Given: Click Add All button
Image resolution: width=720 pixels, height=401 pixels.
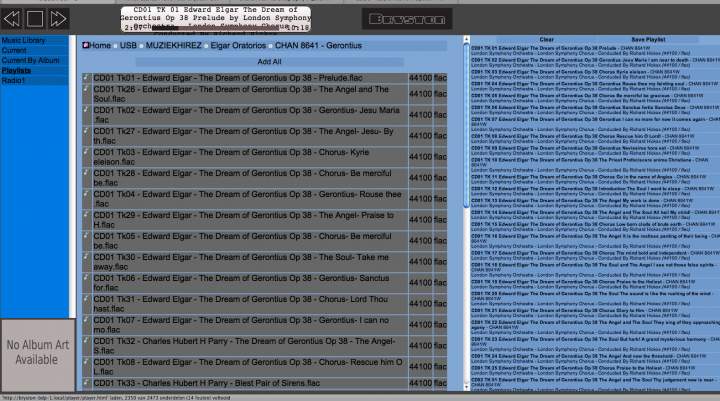Looking at the screenshot, I should tap(270, 62).
